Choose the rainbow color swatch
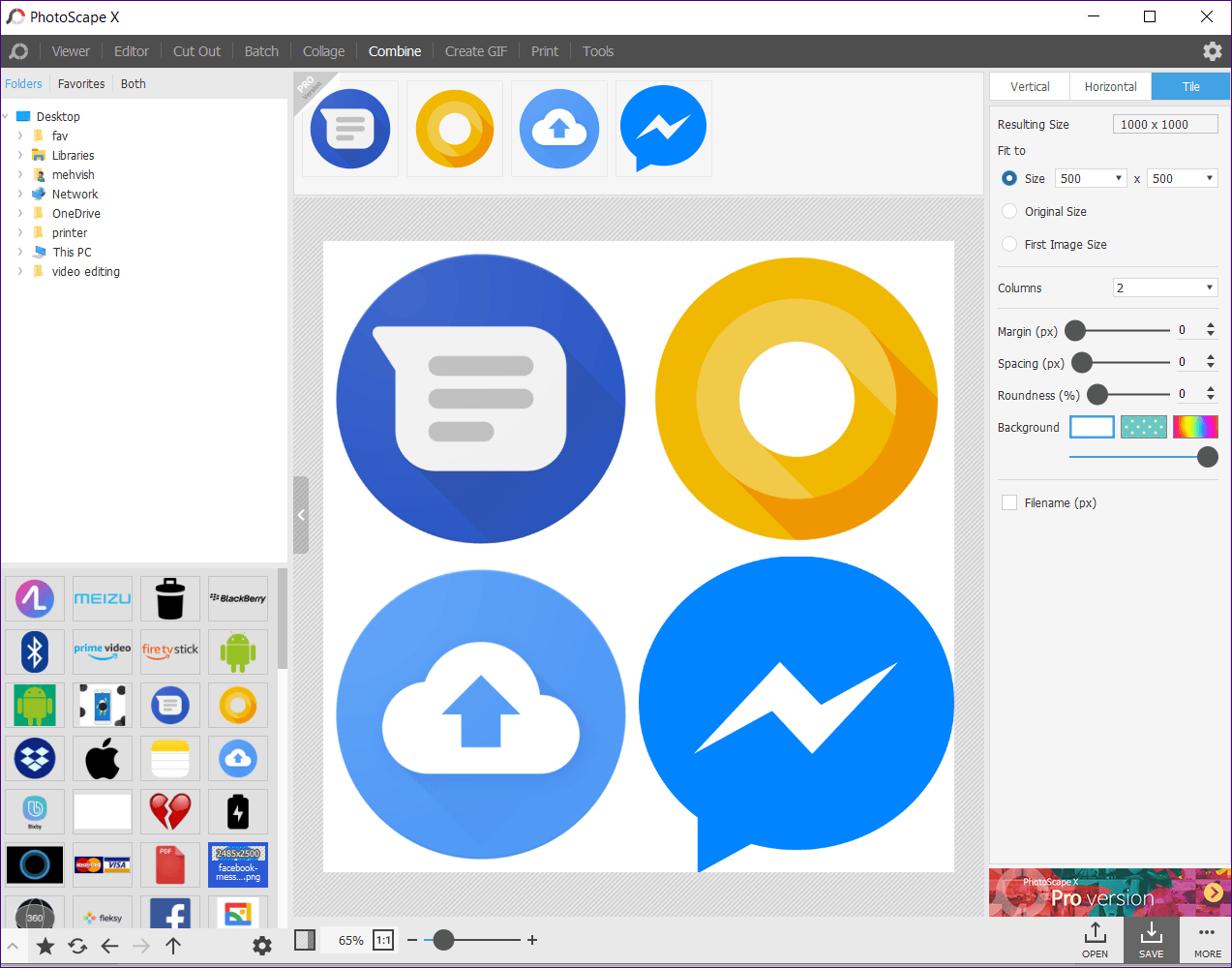Screen dimensions: 1232x968 [1195, 427]
